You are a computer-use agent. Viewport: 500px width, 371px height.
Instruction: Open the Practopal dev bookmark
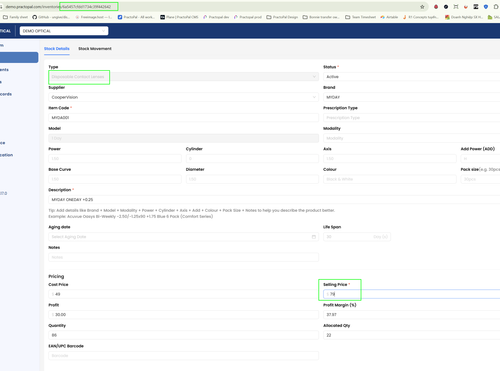click(216, 17)
